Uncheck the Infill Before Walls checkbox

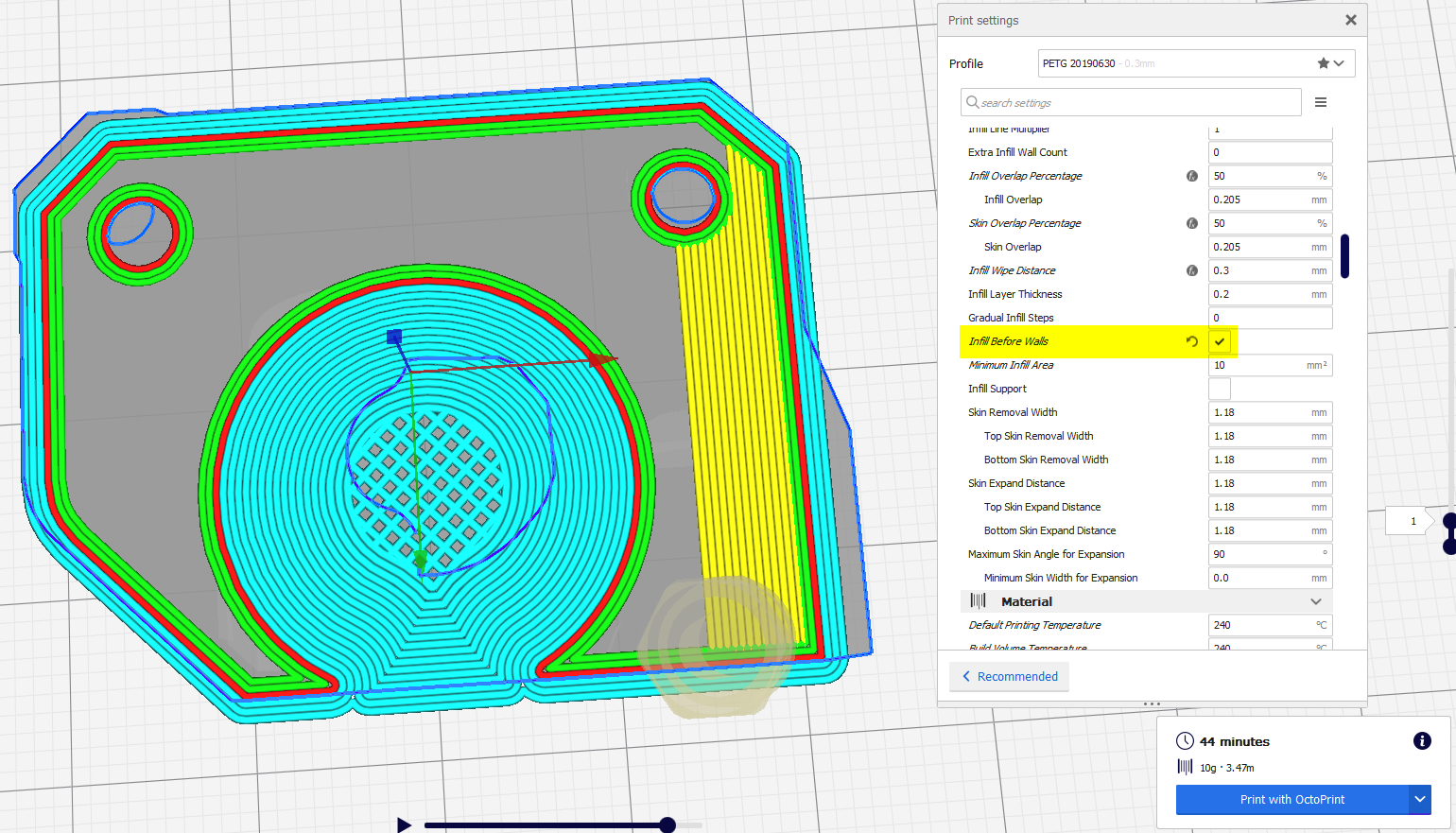pyautogui.click(x=1219, y=341)
